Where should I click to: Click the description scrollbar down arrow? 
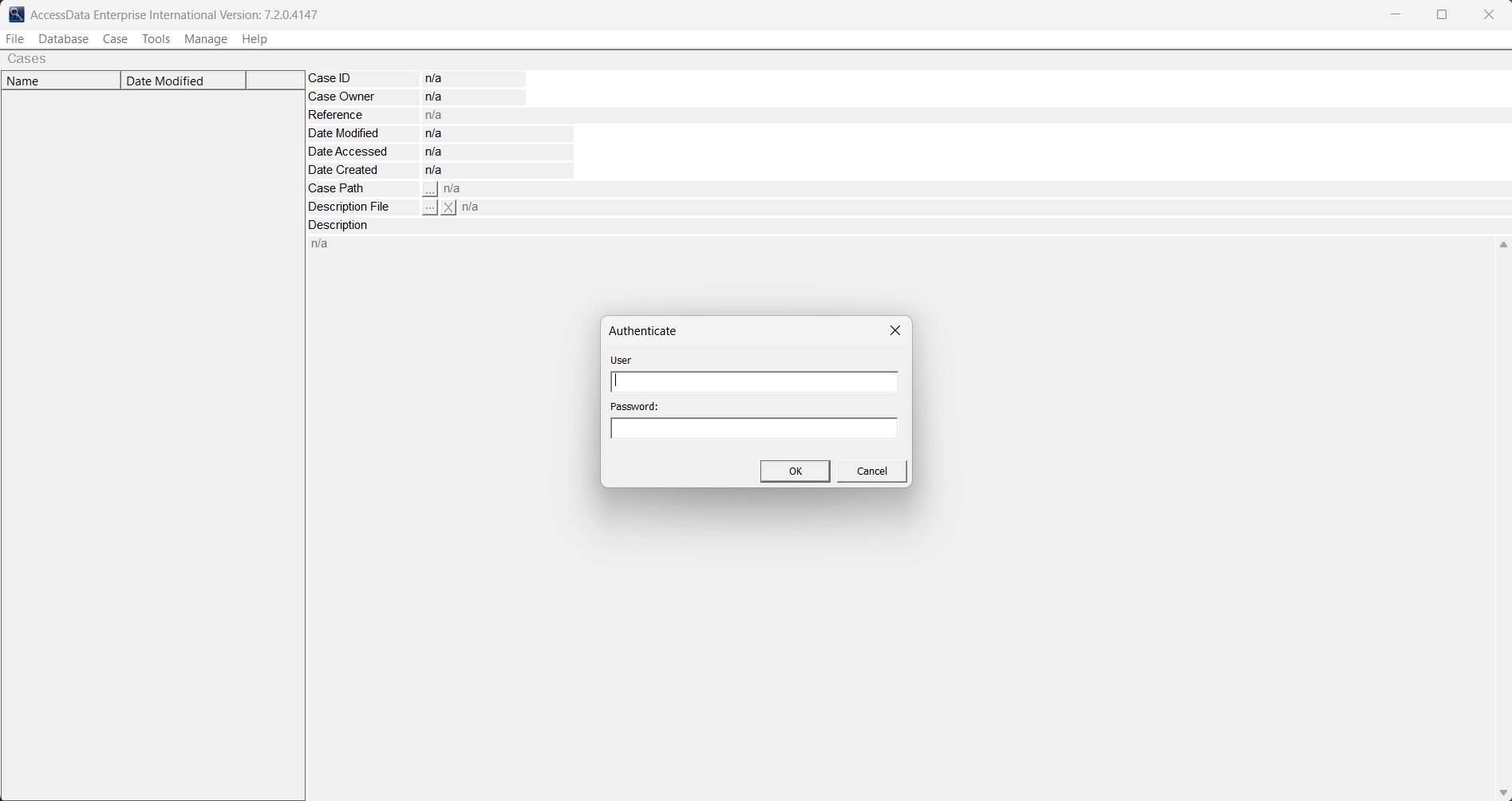click(x=1503, y=793)
